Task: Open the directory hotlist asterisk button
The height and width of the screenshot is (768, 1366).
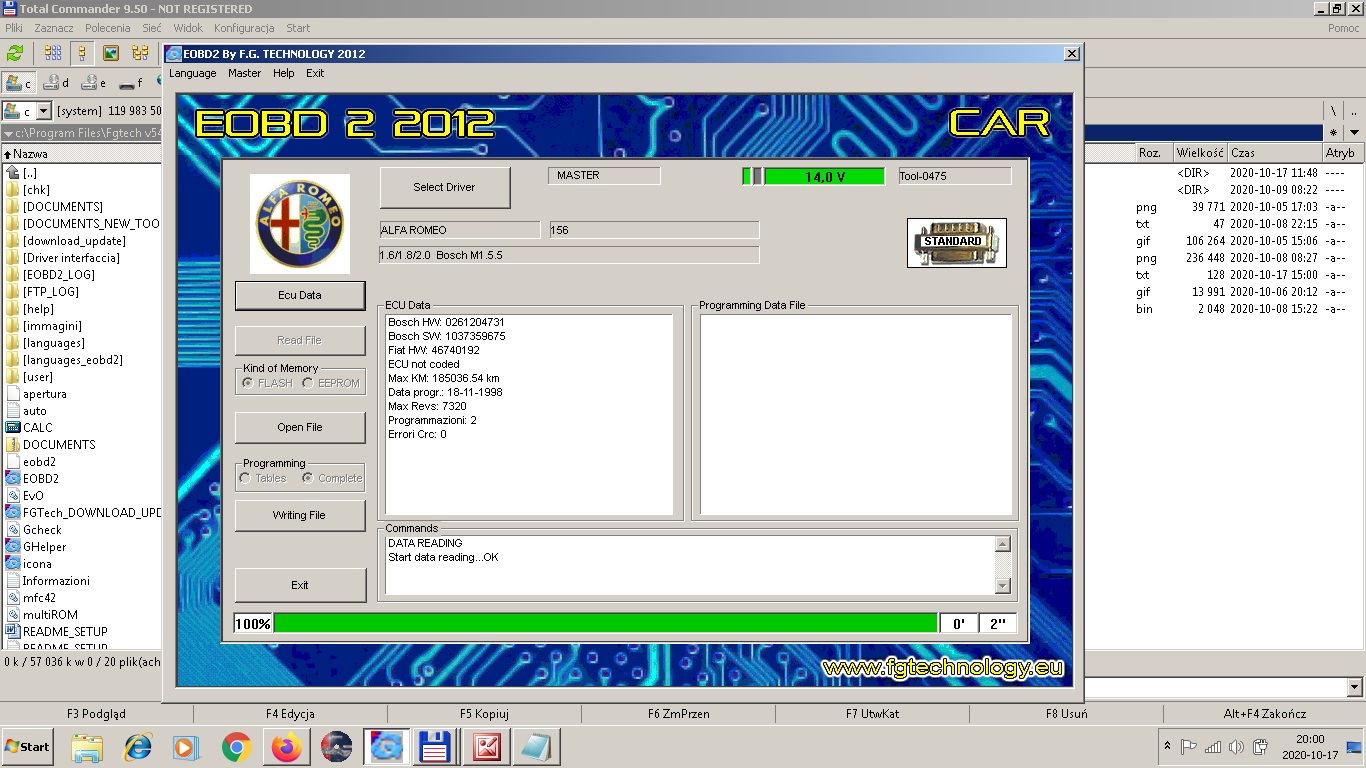Action: [x=1333, y=132]
